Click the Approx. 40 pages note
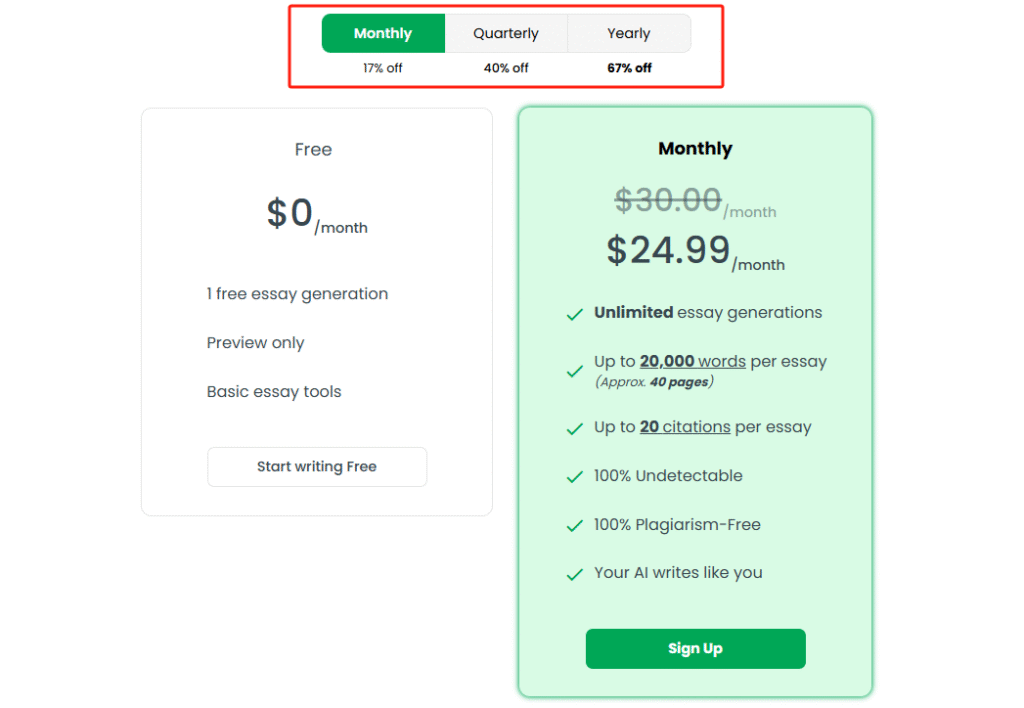Screen dimensions: 1024x708 654,382
